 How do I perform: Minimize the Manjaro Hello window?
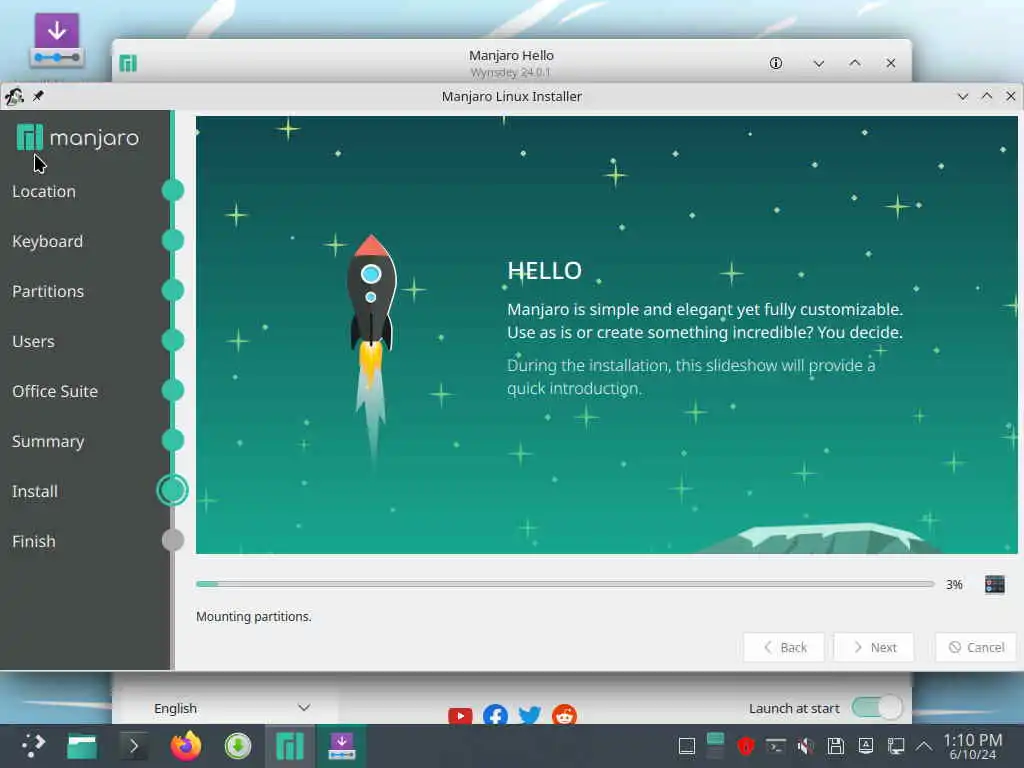click(x=818, y=63)
